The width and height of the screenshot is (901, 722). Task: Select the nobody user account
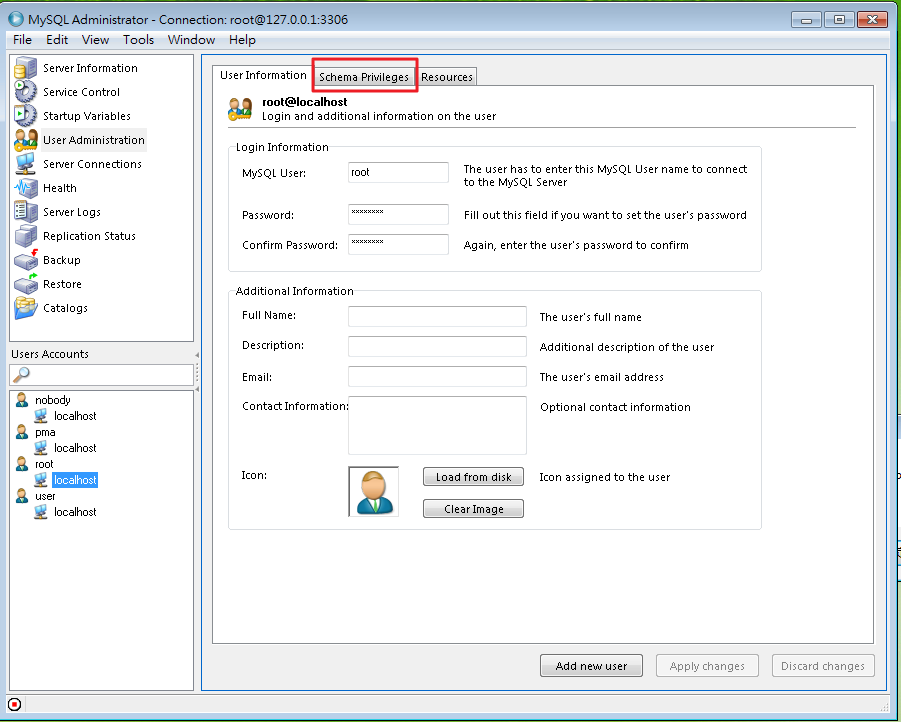(52, 400)
